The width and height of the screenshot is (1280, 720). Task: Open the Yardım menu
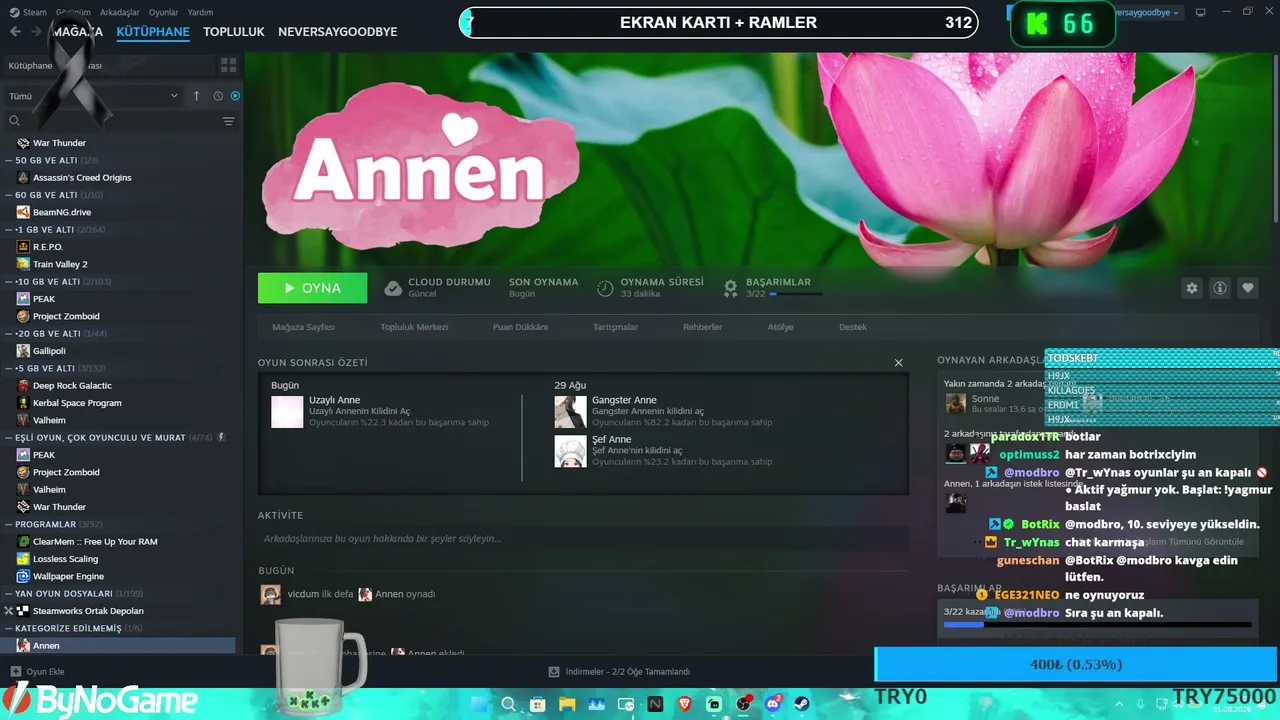(x=200, y=12)
